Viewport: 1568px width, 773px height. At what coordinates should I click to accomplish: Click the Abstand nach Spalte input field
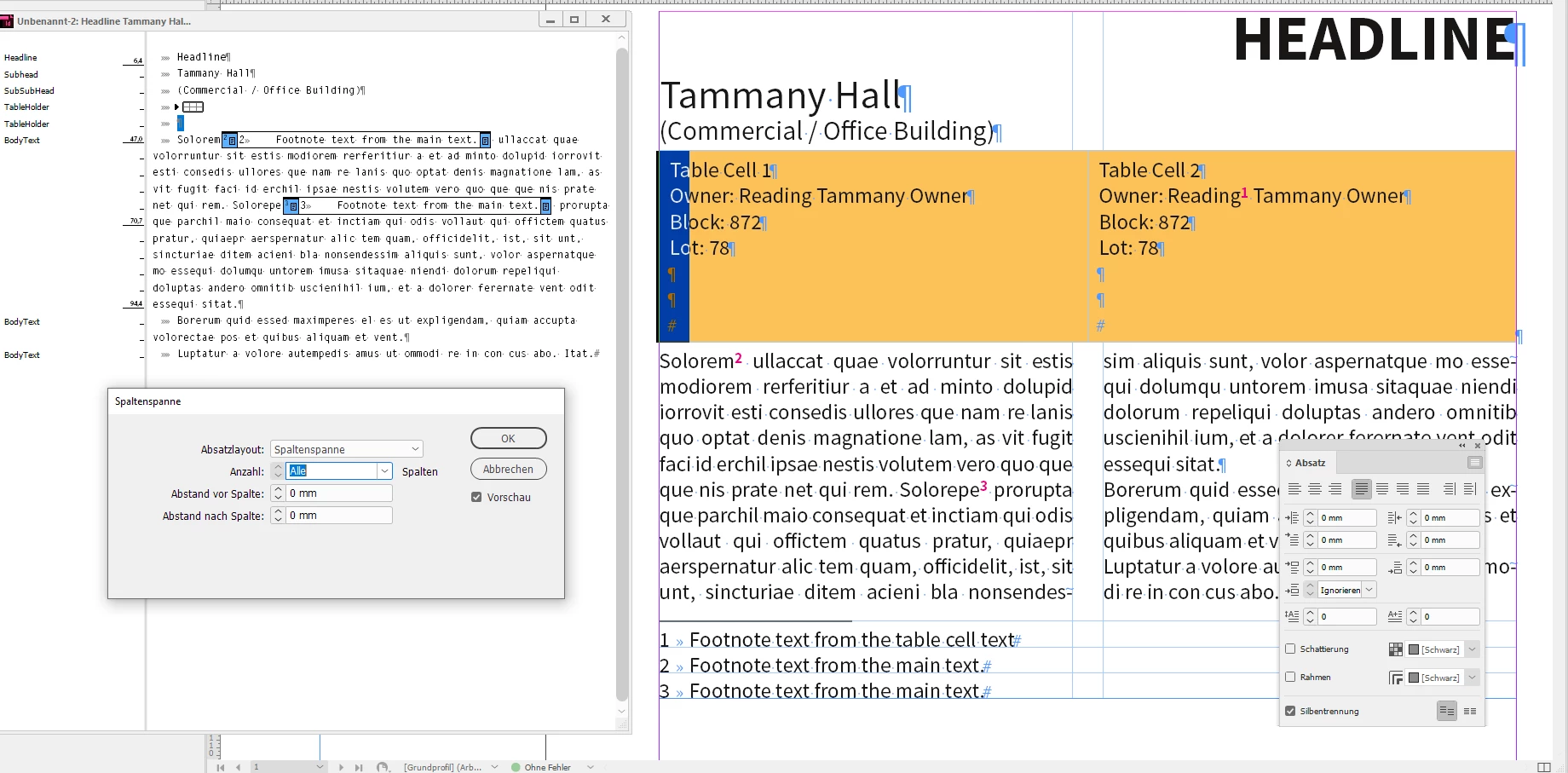coord(338,516)
